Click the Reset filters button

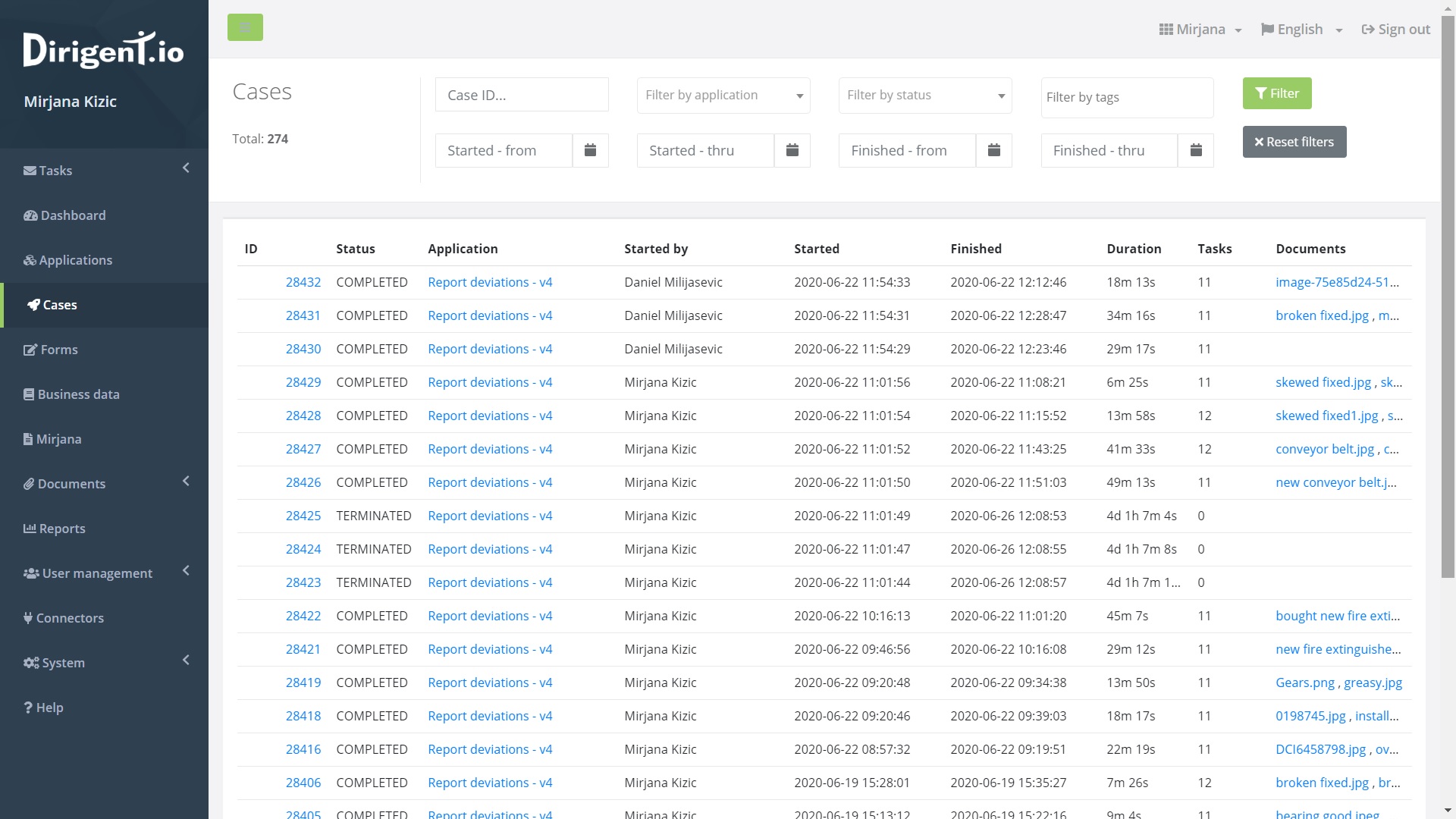1294,142
